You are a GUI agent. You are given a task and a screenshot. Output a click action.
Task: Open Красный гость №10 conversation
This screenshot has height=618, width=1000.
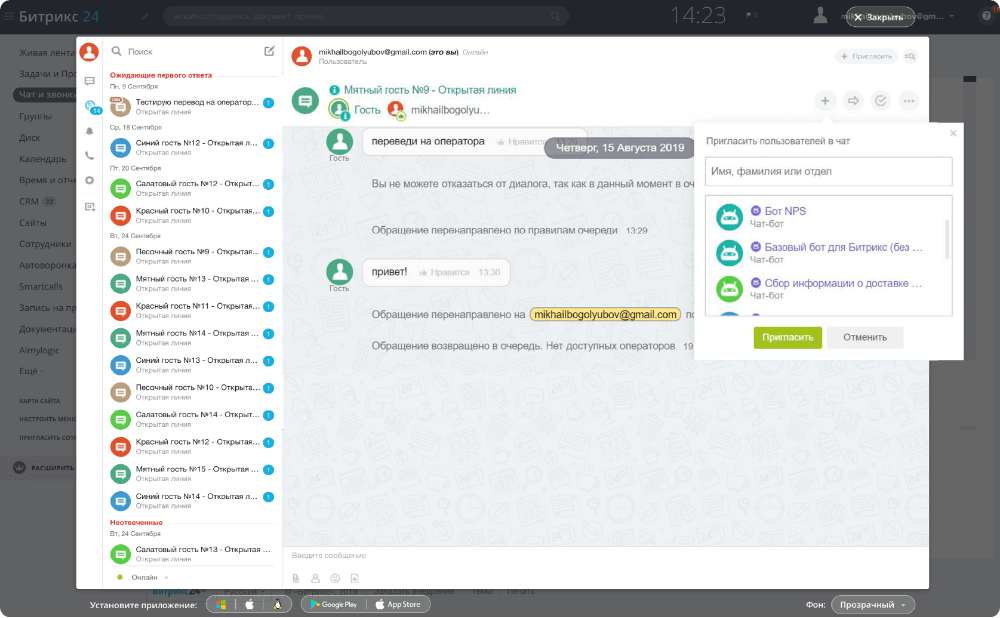[192, 216]
